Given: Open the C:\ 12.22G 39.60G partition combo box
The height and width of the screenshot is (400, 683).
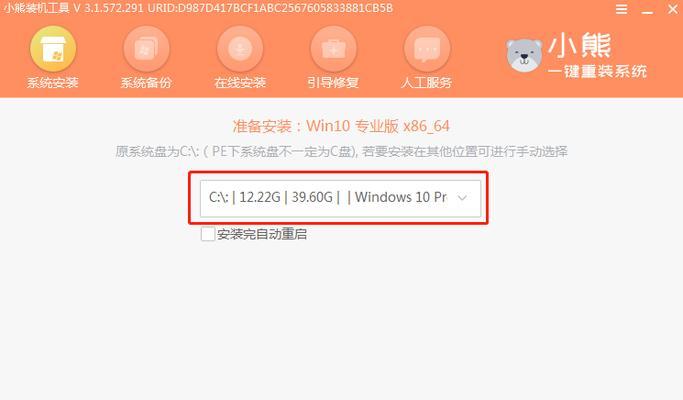Looking at the screenshot, I should (x=340, y=198).
